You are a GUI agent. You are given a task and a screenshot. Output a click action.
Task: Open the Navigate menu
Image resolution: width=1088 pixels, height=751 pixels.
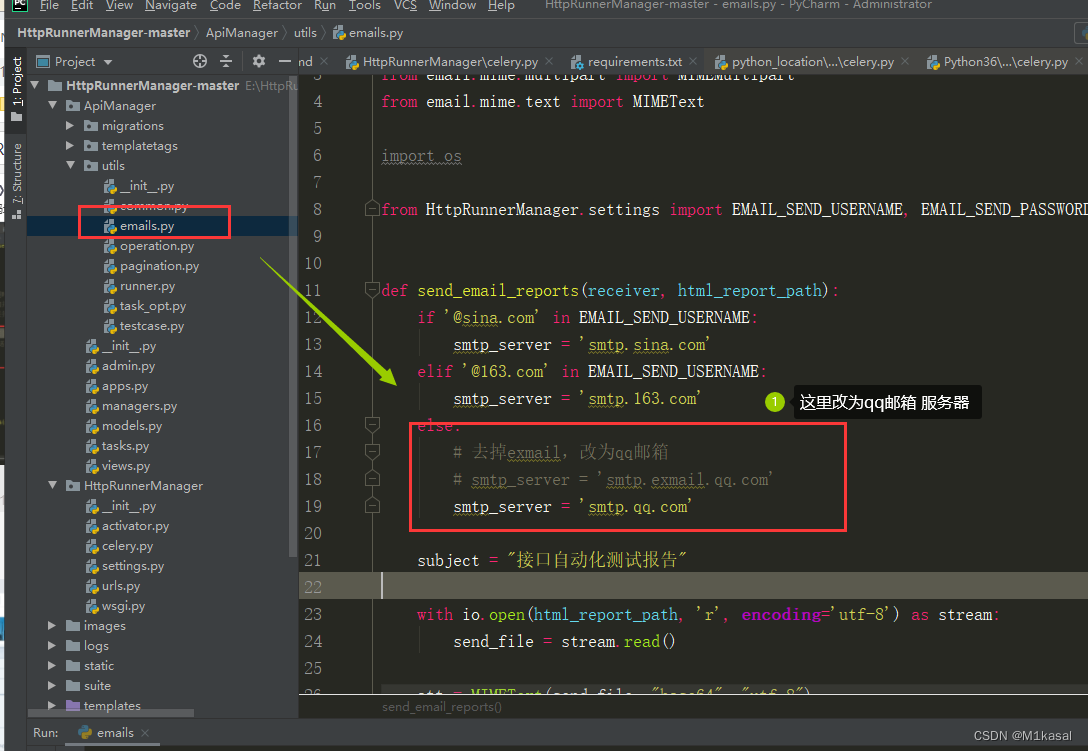(171, 6)
